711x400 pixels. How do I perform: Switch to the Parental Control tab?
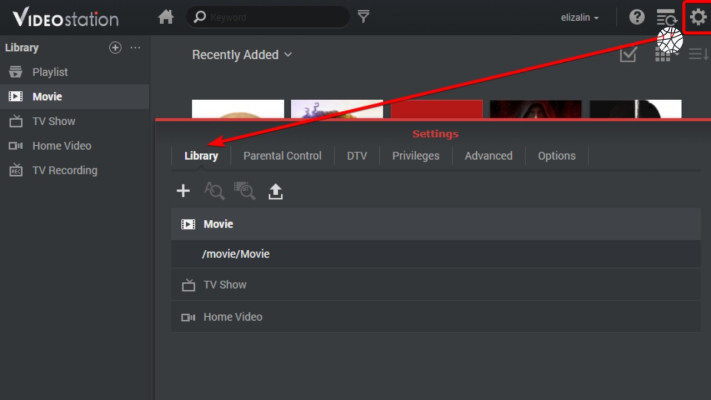coord(282,156)
